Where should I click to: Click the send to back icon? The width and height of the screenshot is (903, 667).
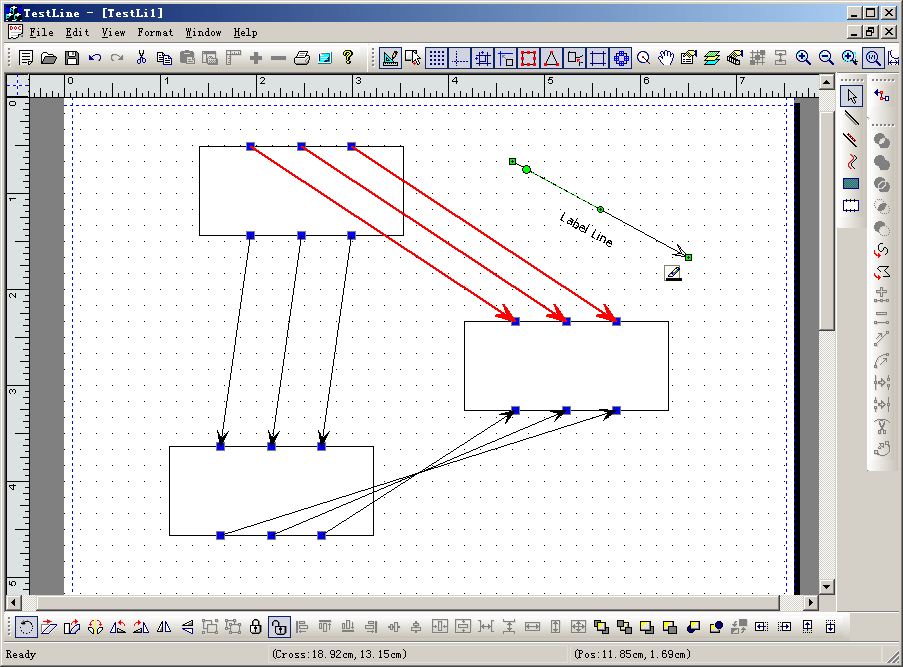pyautogui.click(x=624, y=627)
